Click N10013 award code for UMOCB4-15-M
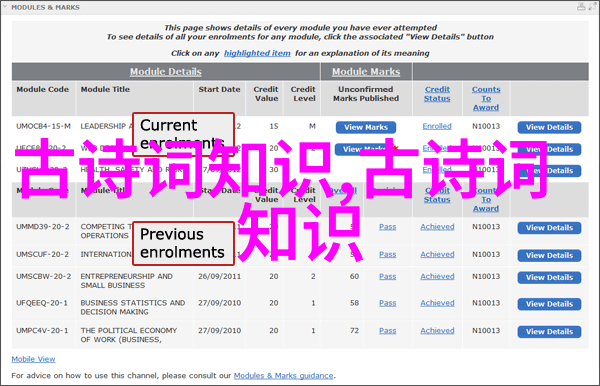Image resolution: width=600 pixels, height=386 pixels. point(486,126)
